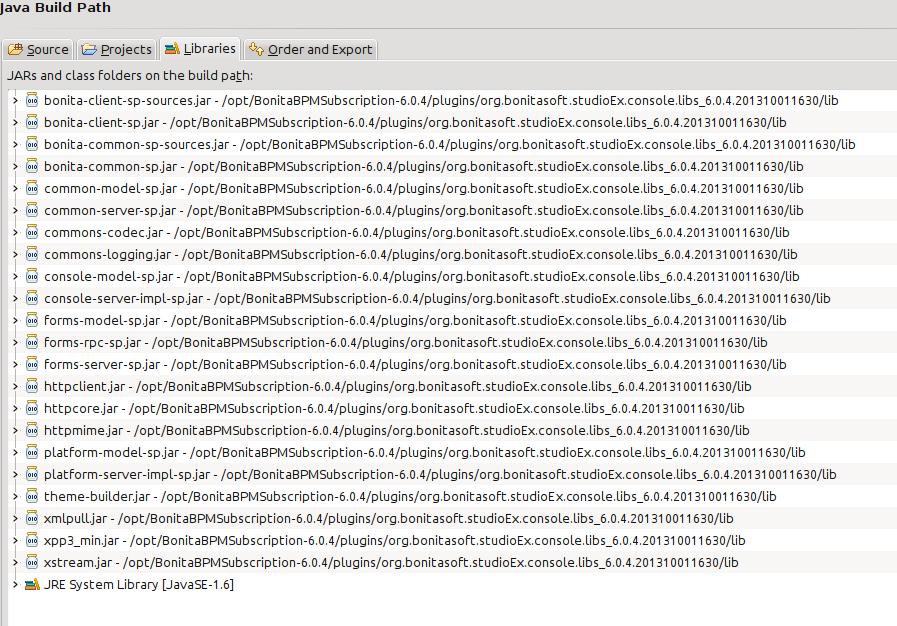Viewport: 897px width, 626px height.
Task: Click the jar icon of console-model-sp.jar
Action: (32, 276)
